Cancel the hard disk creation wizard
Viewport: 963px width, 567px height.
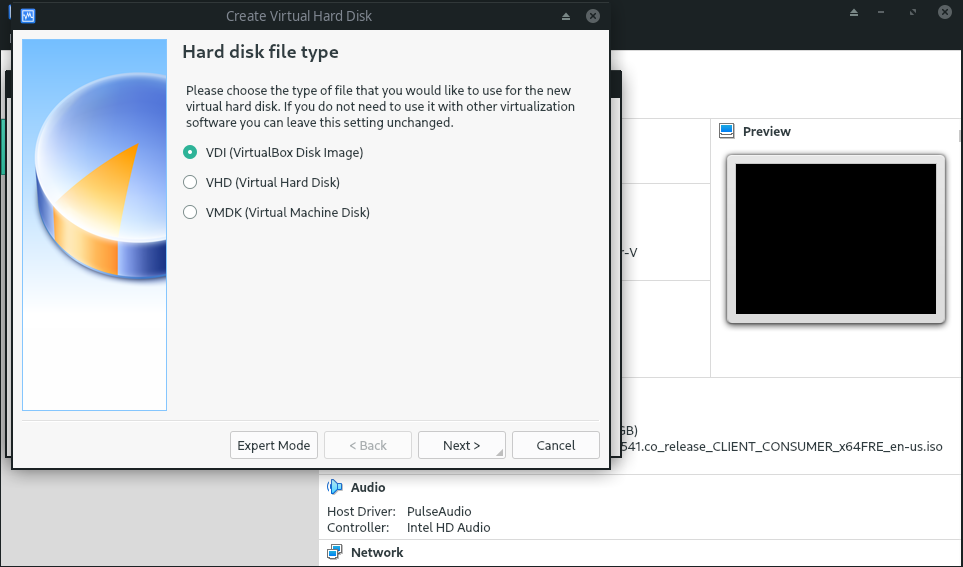(x=555, y=445)
